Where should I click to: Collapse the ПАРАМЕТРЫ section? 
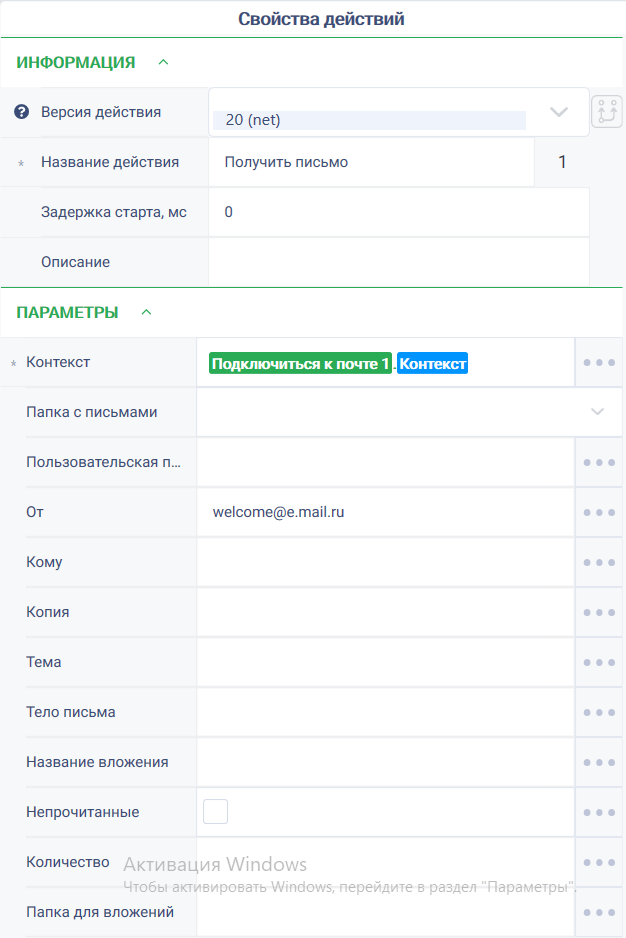[147, 312]
